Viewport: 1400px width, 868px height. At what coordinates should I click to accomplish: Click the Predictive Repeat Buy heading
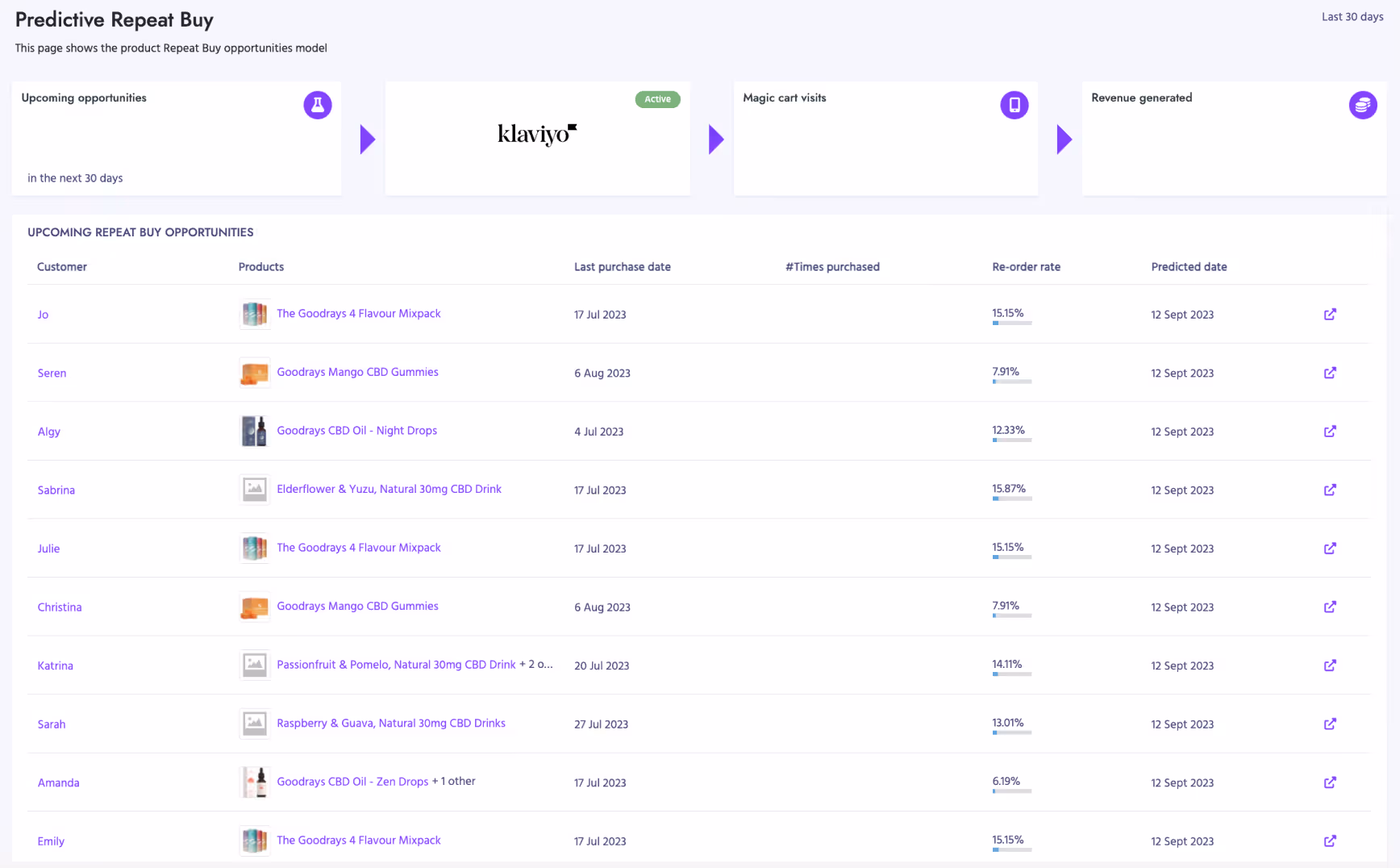(x=115, y=20)
